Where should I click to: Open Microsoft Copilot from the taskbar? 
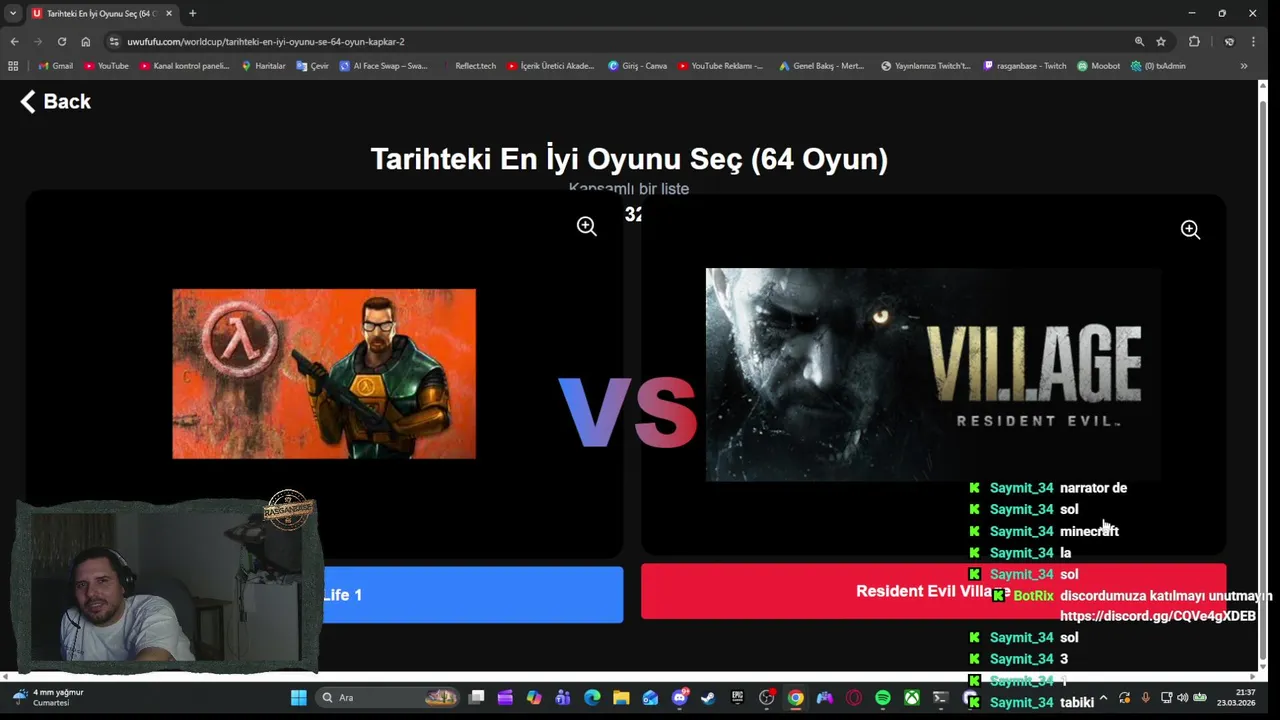[x=534, y=698]
